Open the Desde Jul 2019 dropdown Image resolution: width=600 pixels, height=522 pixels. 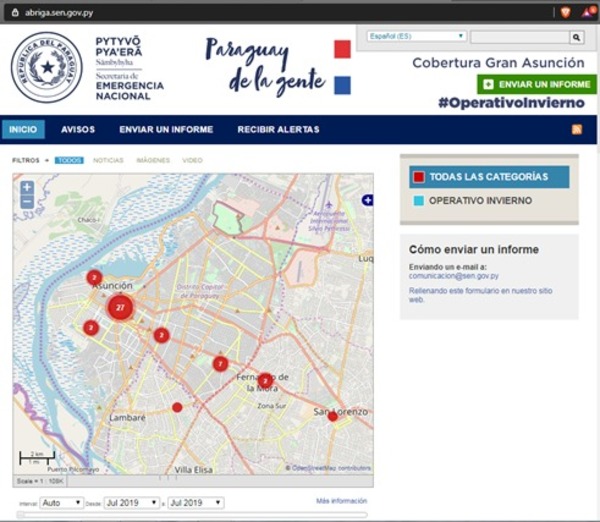[x=131, y=502]
